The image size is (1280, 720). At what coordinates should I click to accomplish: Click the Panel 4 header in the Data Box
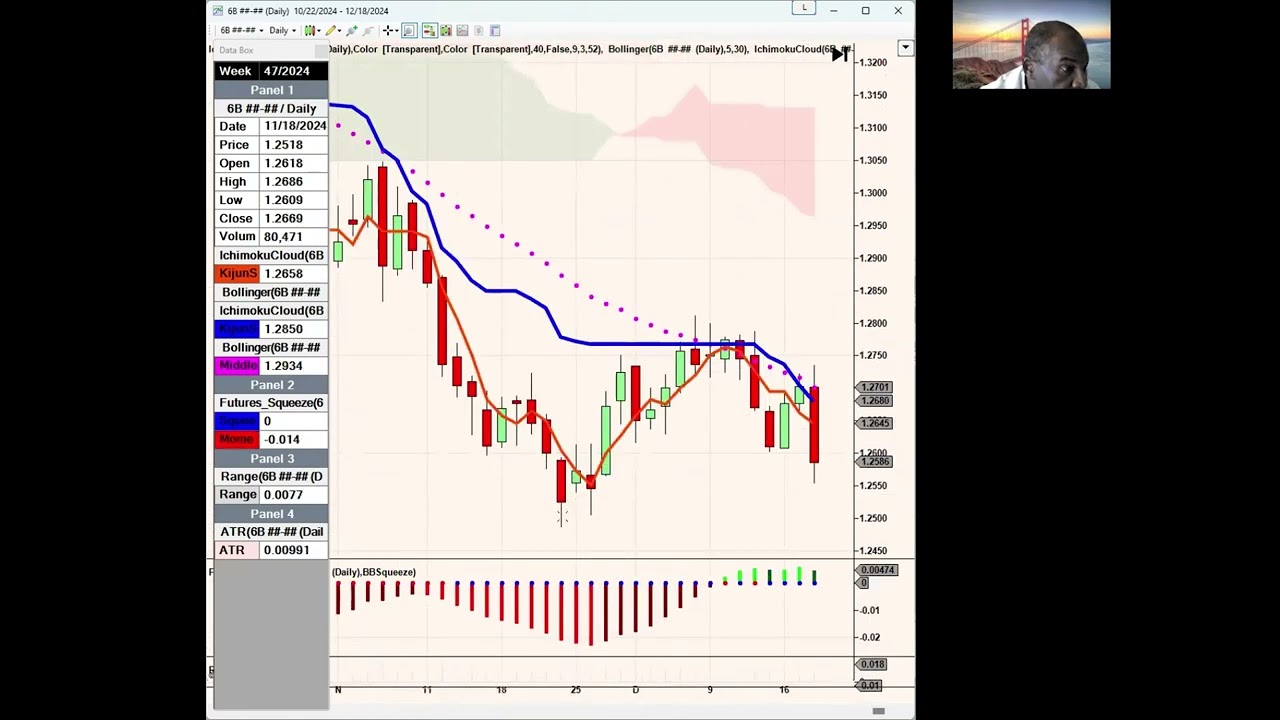tap(271, 514)
